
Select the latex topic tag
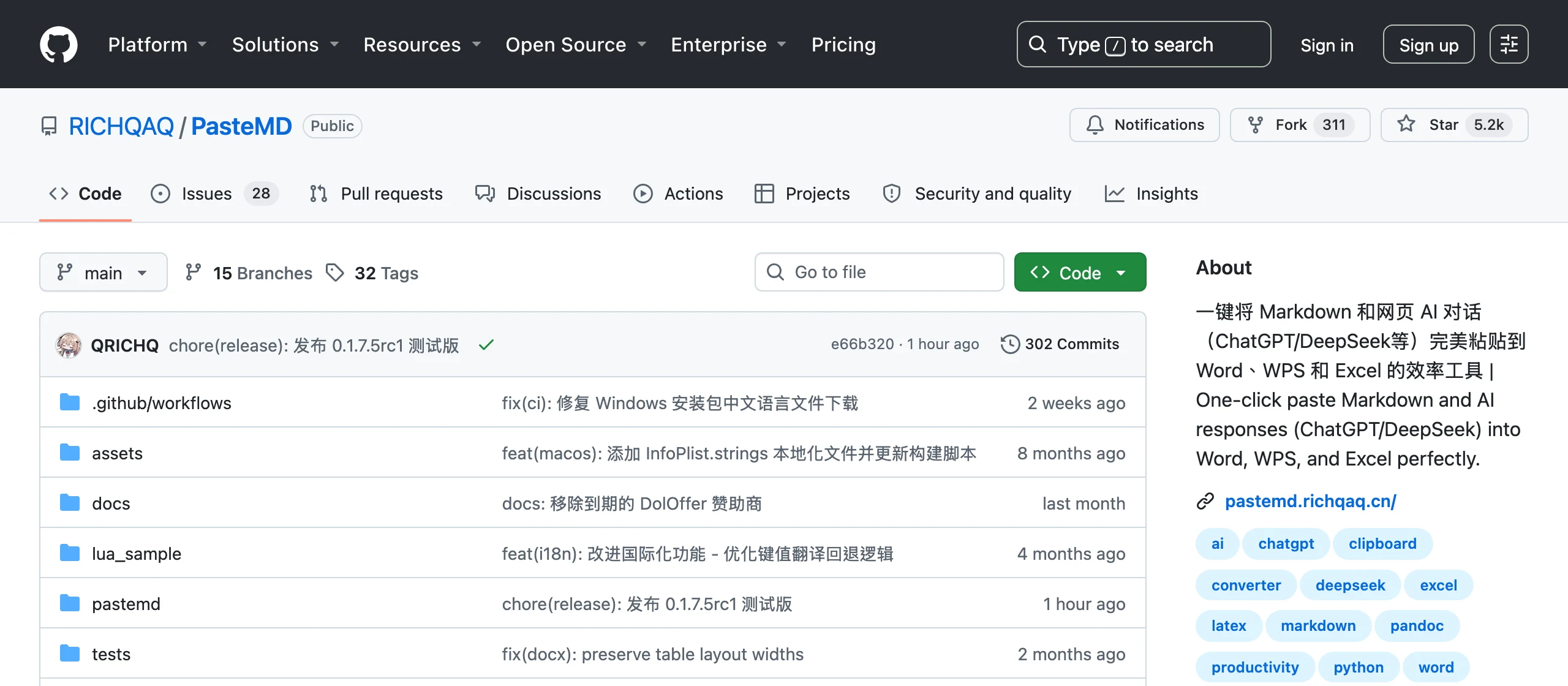pyautogui.click(x=1229, y=625)
